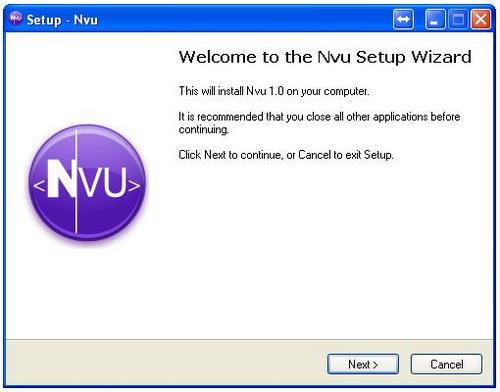
Task: Minimize the Setup - Nvu window
Action: click(x=435, y=19)
